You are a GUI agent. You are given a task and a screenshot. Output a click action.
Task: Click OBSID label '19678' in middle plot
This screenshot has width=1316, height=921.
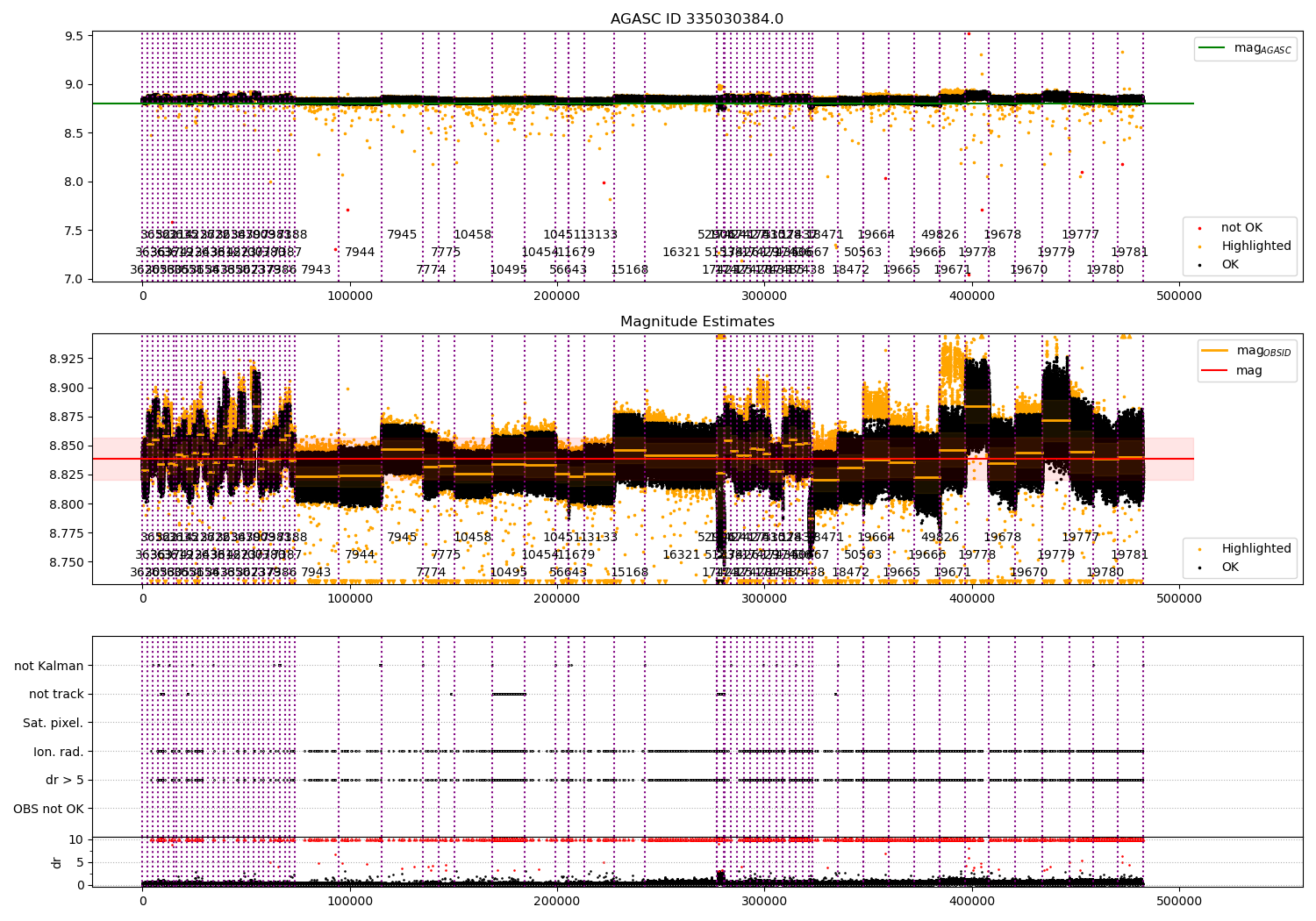coord(1003,538)
